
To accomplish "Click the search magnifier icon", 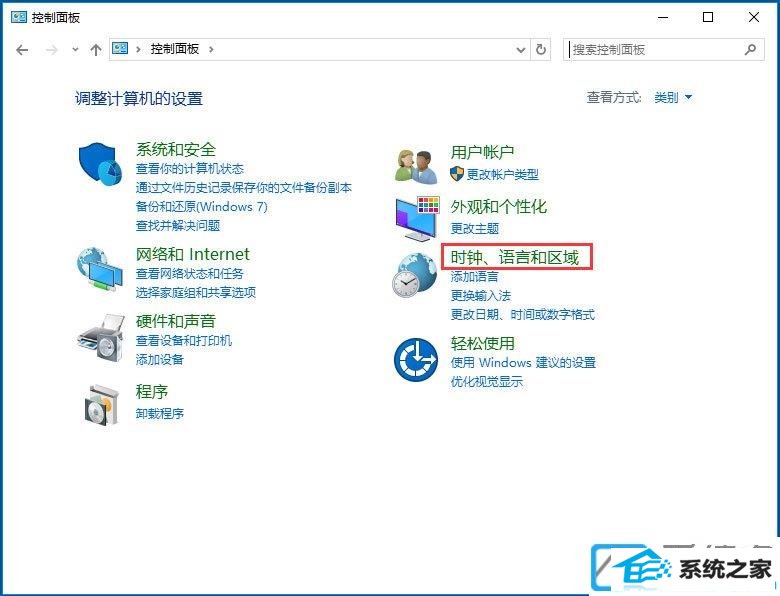I will pyautogui.click(x=750, y=49).
